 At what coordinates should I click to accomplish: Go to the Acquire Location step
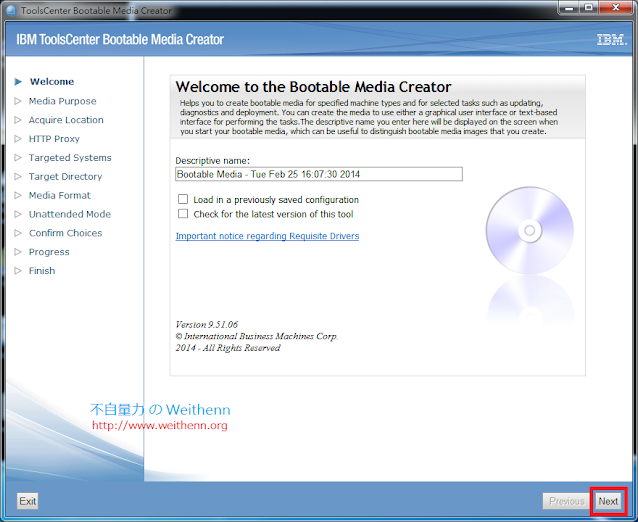point(66,120)
